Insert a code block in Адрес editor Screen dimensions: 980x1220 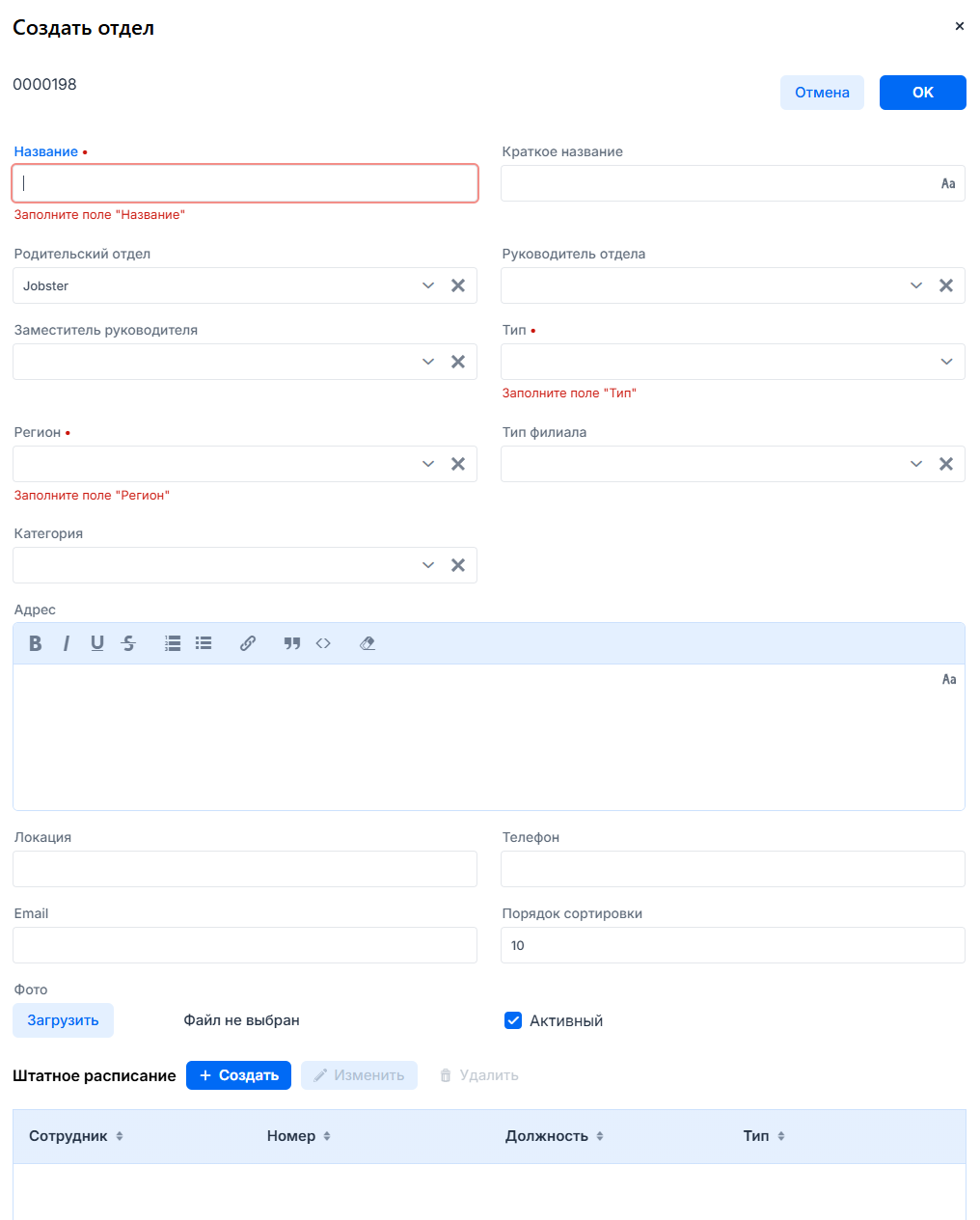(x=323, y=643)
